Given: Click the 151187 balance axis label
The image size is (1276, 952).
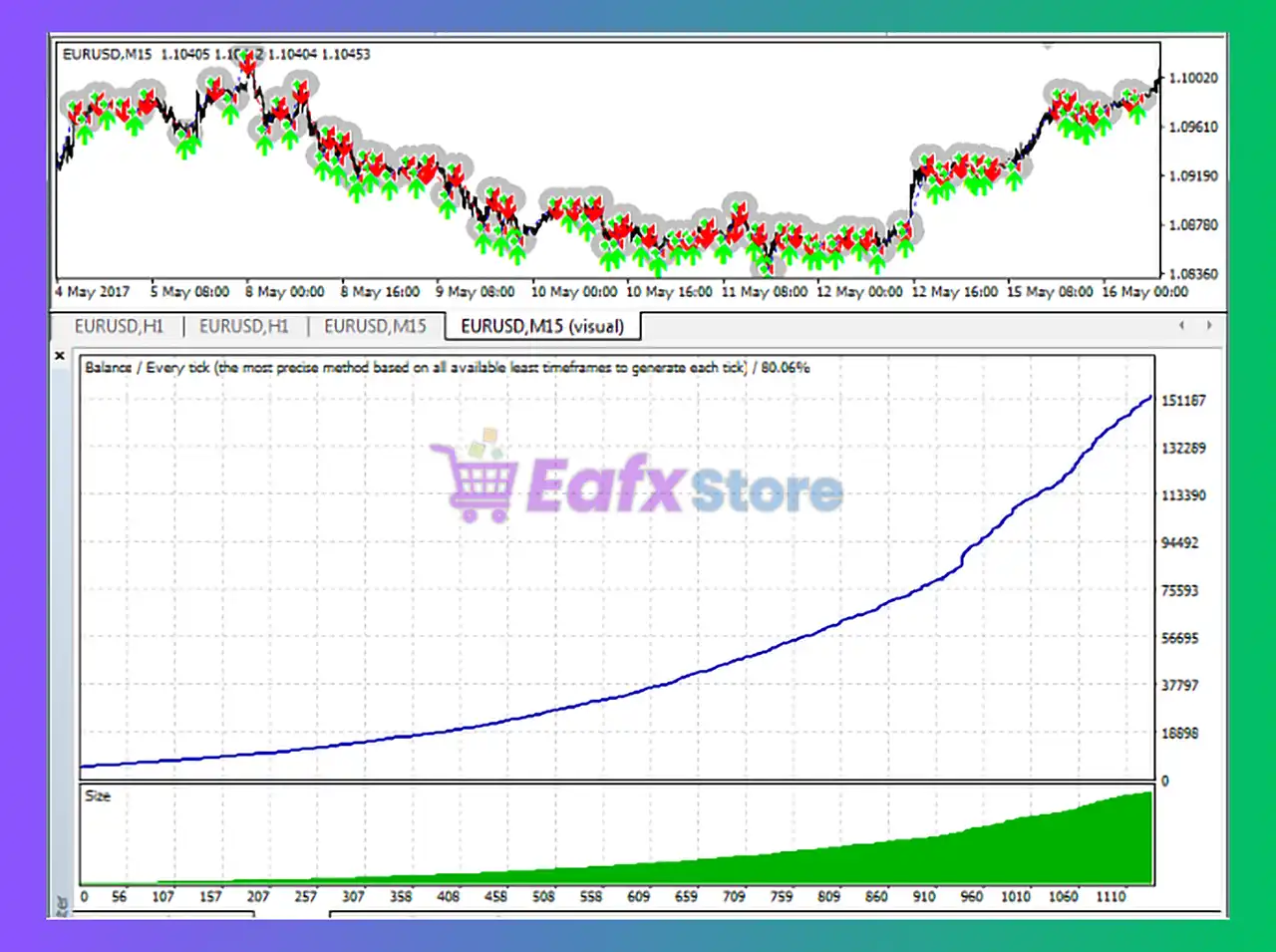Looking at the screenshot, I should [x=1183, y=400].
